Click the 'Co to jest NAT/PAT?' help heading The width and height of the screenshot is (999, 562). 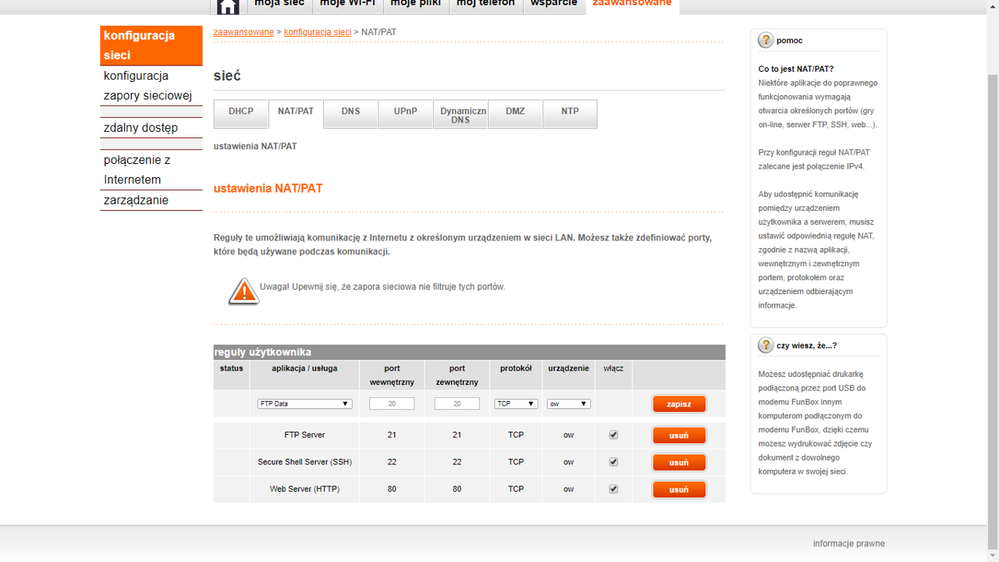(796, 69)
